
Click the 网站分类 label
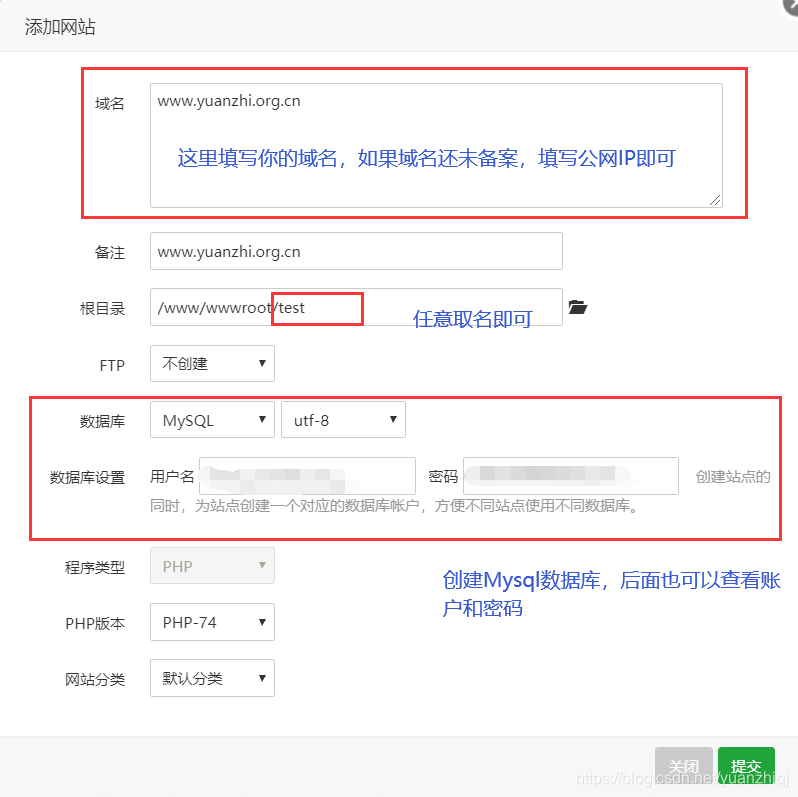pos(95,679)
